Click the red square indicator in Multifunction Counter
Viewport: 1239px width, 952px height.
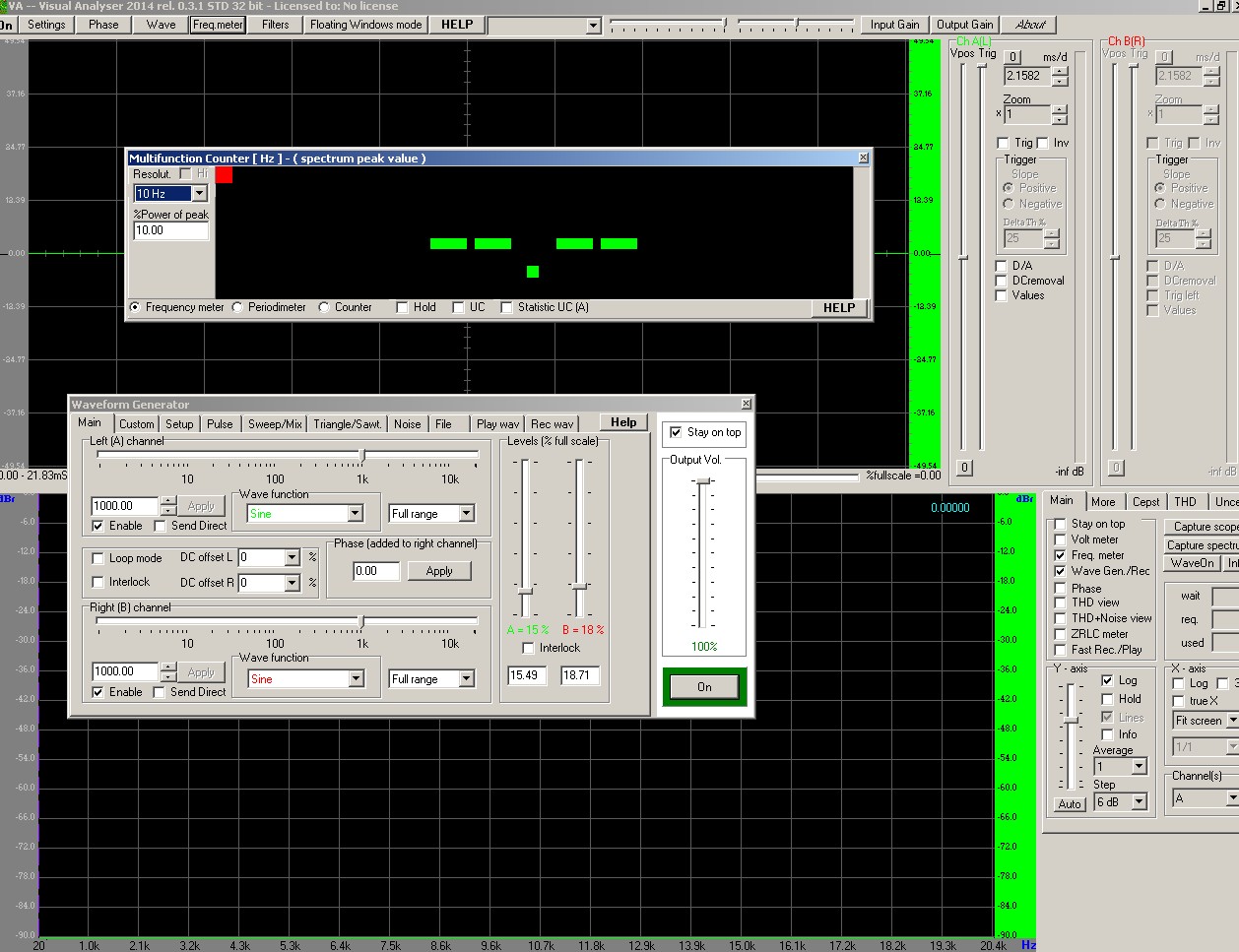click(224, 175)
